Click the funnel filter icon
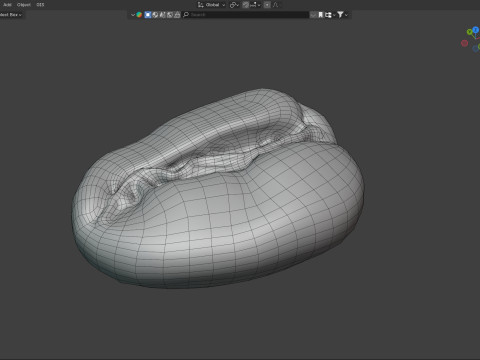The image size is (480, 360). (340, 15)
